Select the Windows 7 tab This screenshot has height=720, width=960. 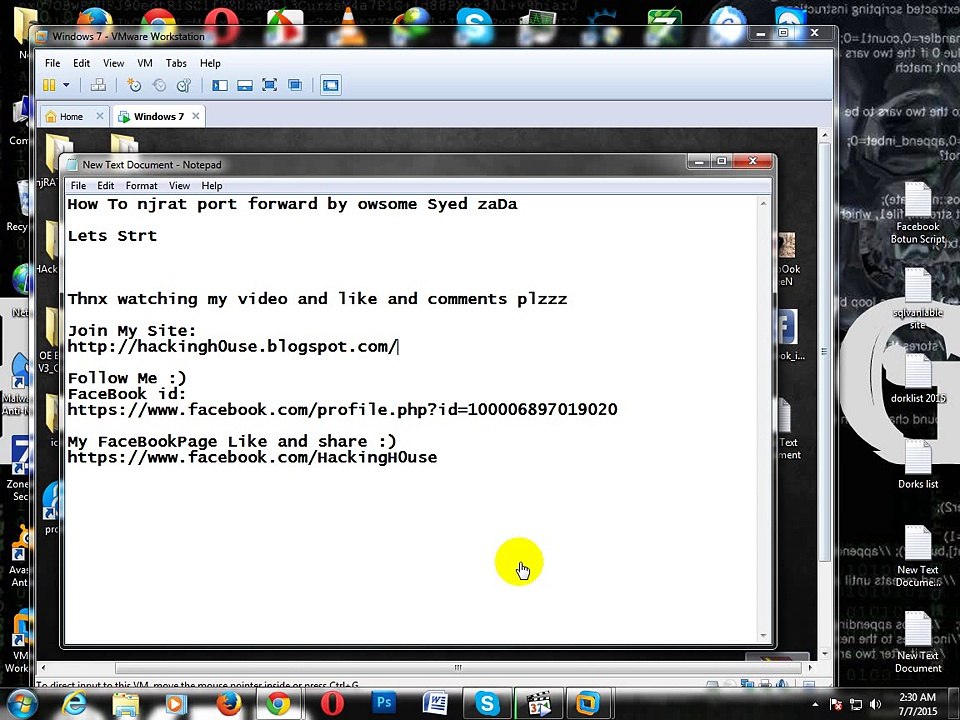tap(158, 116)
